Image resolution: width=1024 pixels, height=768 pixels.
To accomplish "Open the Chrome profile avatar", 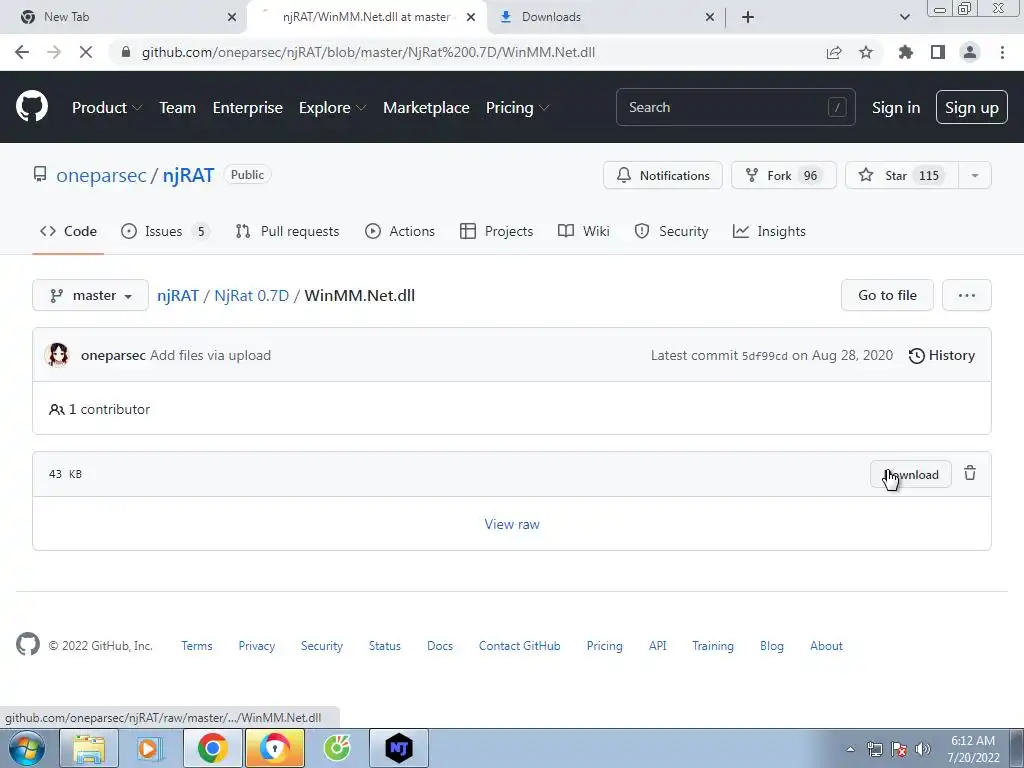I will pyautogui.click(x=970, y=52).
